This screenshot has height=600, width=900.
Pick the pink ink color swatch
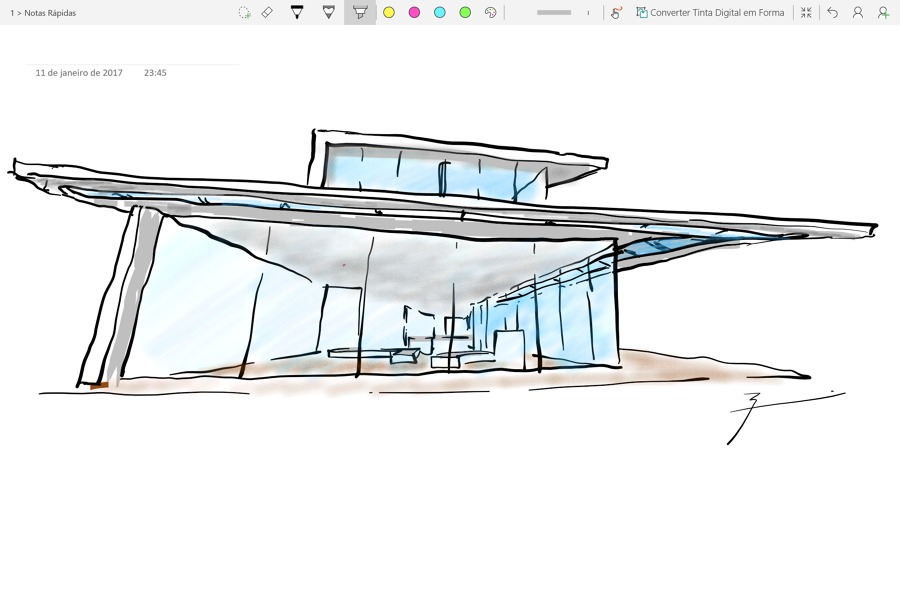pos(414,12)
